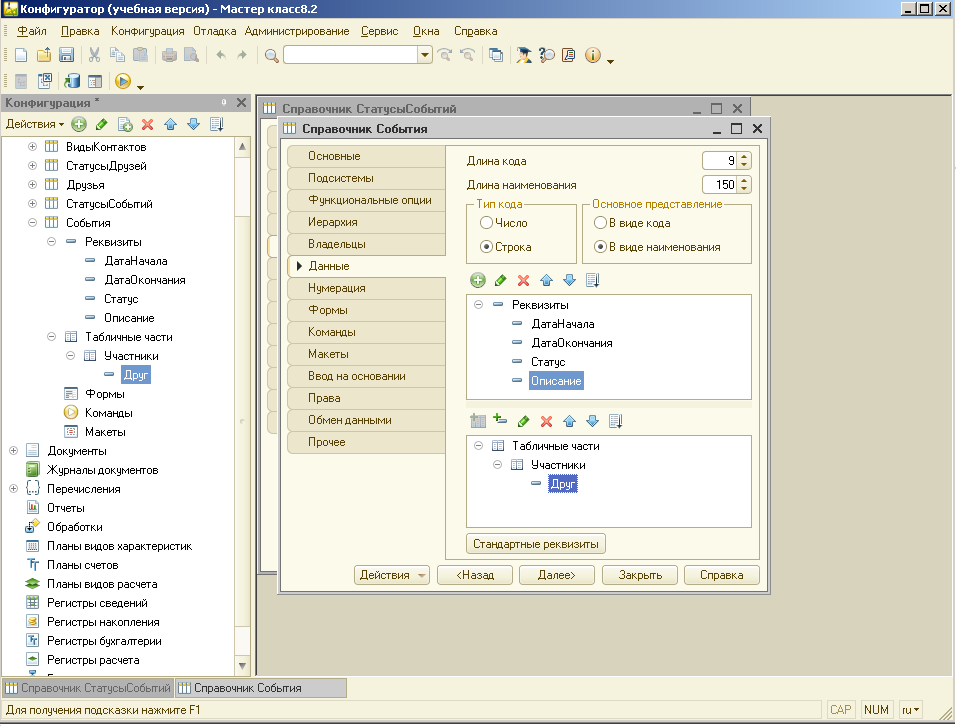Viewport: 956px width, 726px height.
Task: Click the Open file folder icon
Action: point(44,55)
